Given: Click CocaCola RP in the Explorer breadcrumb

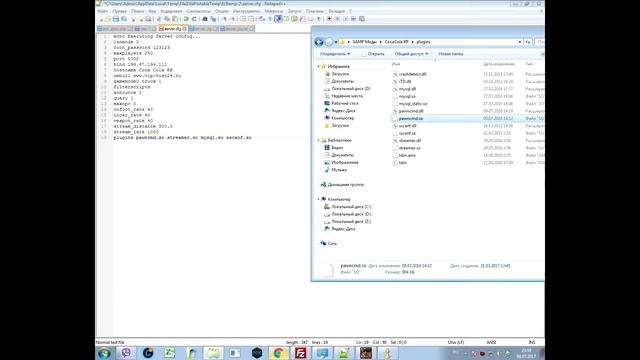Looking at the screenshot, I should click(x=396, y=42).
